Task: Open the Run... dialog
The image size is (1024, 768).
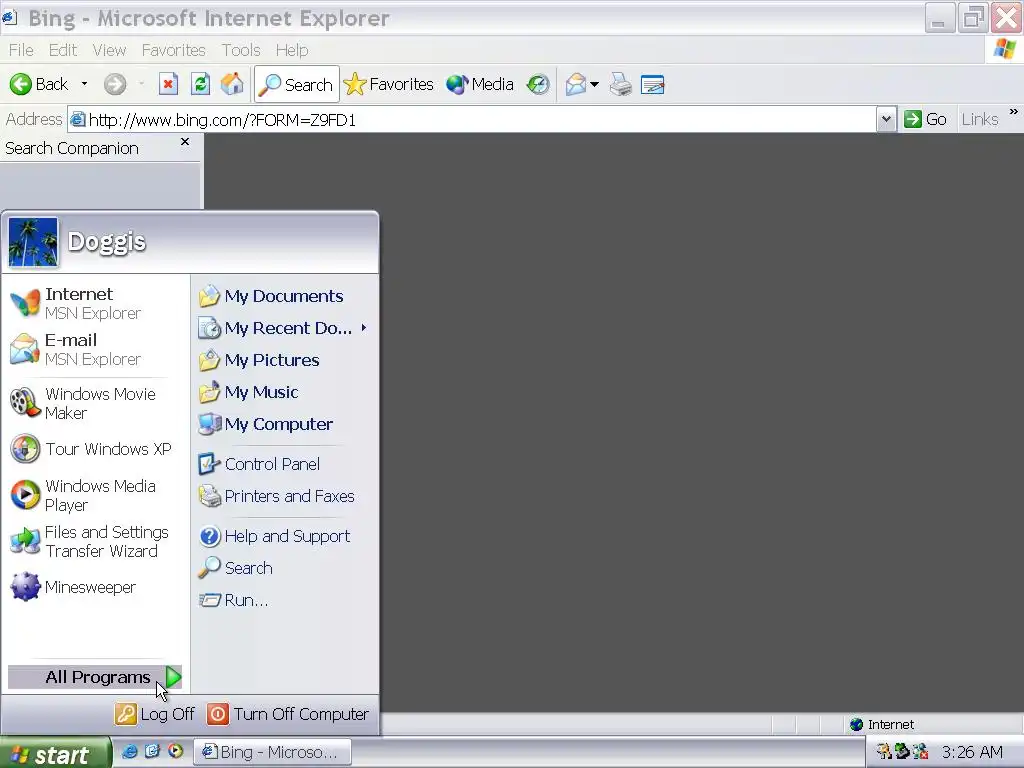Action: coord(284,600)
